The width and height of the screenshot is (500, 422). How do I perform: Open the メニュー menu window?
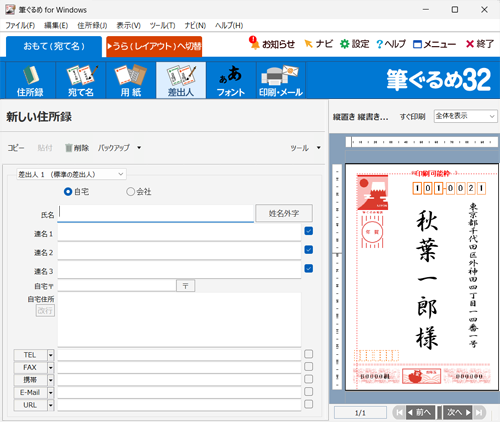434,44
